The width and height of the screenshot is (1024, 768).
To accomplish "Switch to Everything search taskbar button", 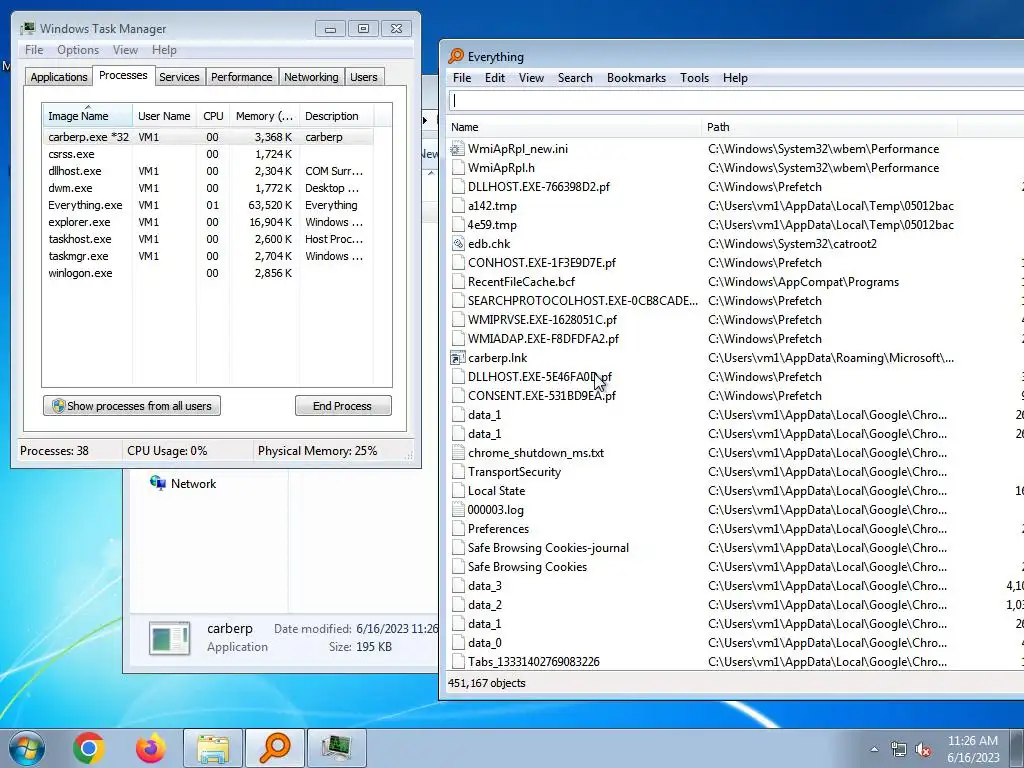I will coord(274,748).
